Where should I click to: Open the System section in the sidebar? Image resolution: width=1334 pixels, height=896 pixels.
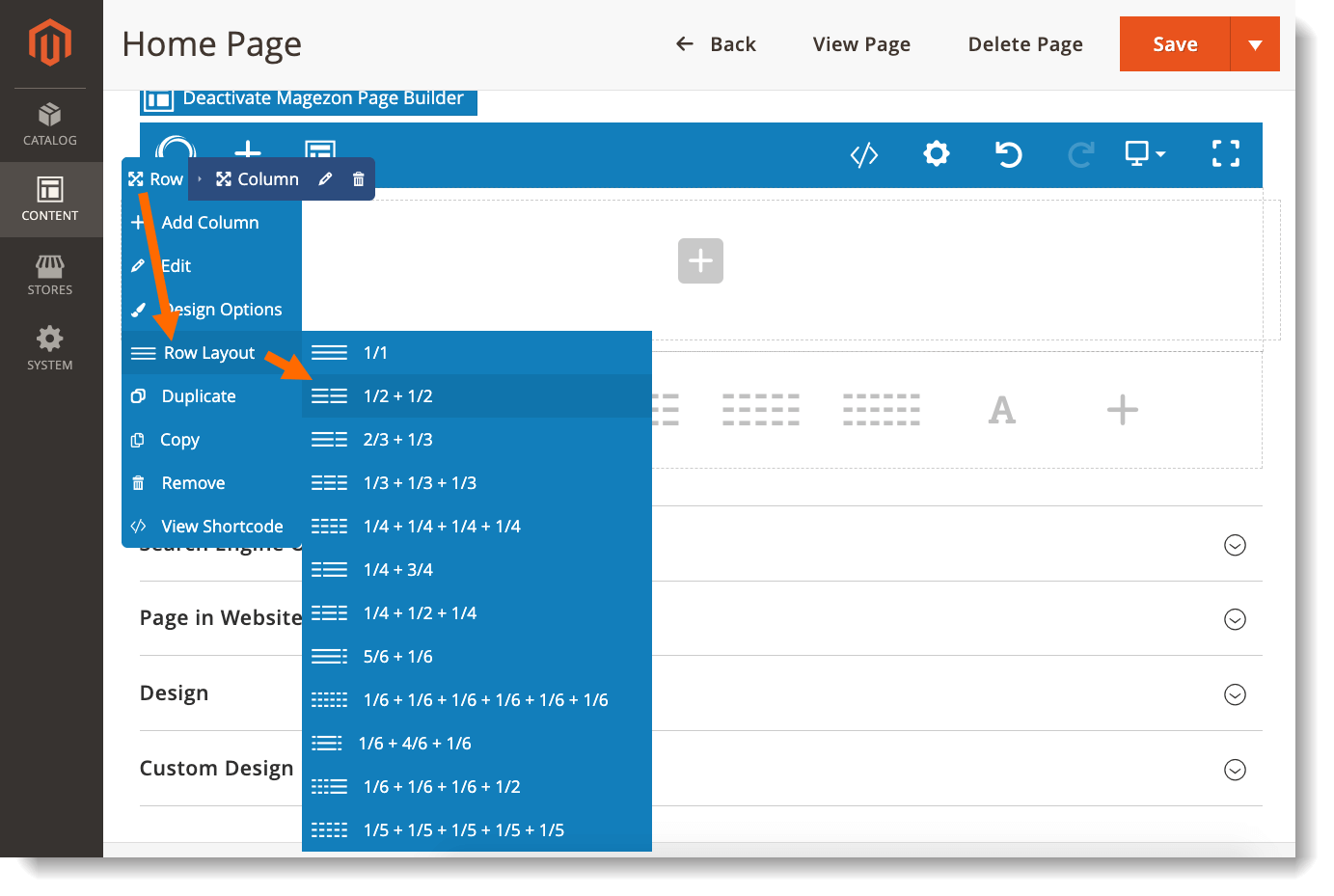(x=50, y=348)
